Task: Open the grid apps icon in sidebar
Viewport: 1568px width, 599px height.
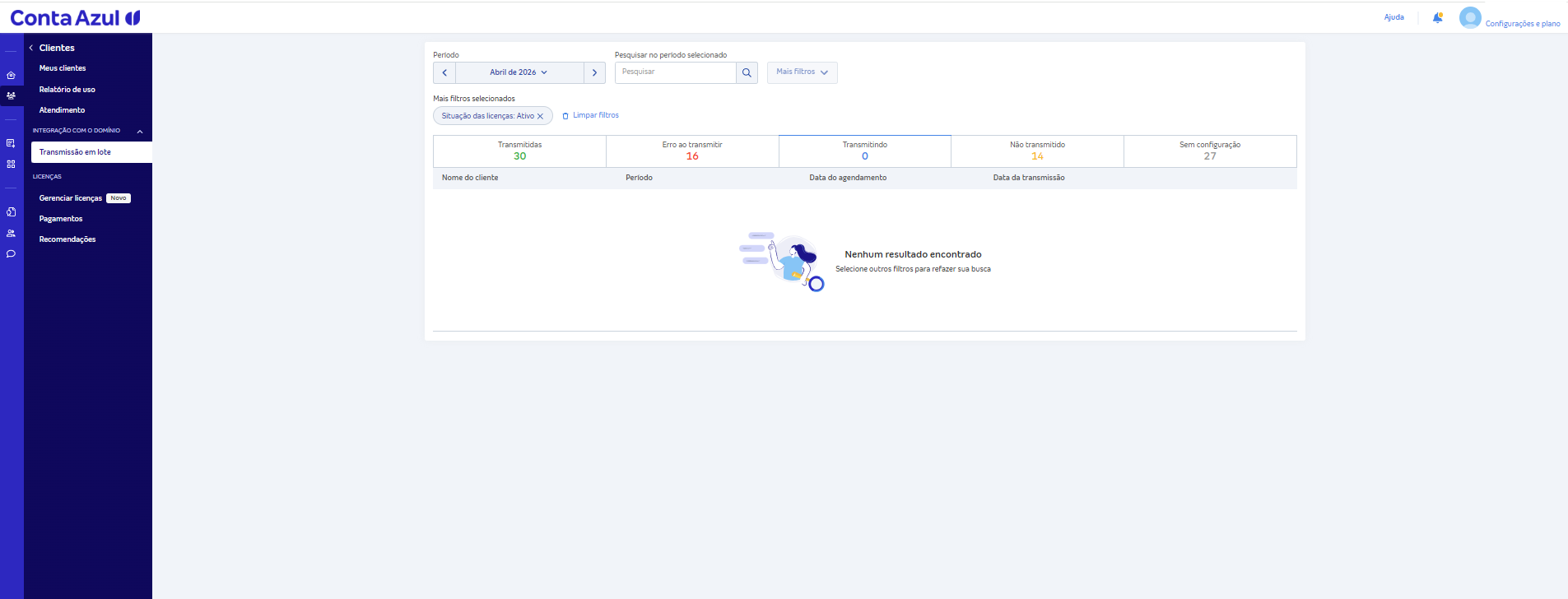Action: pyautogui.click(x=11, y=165)
